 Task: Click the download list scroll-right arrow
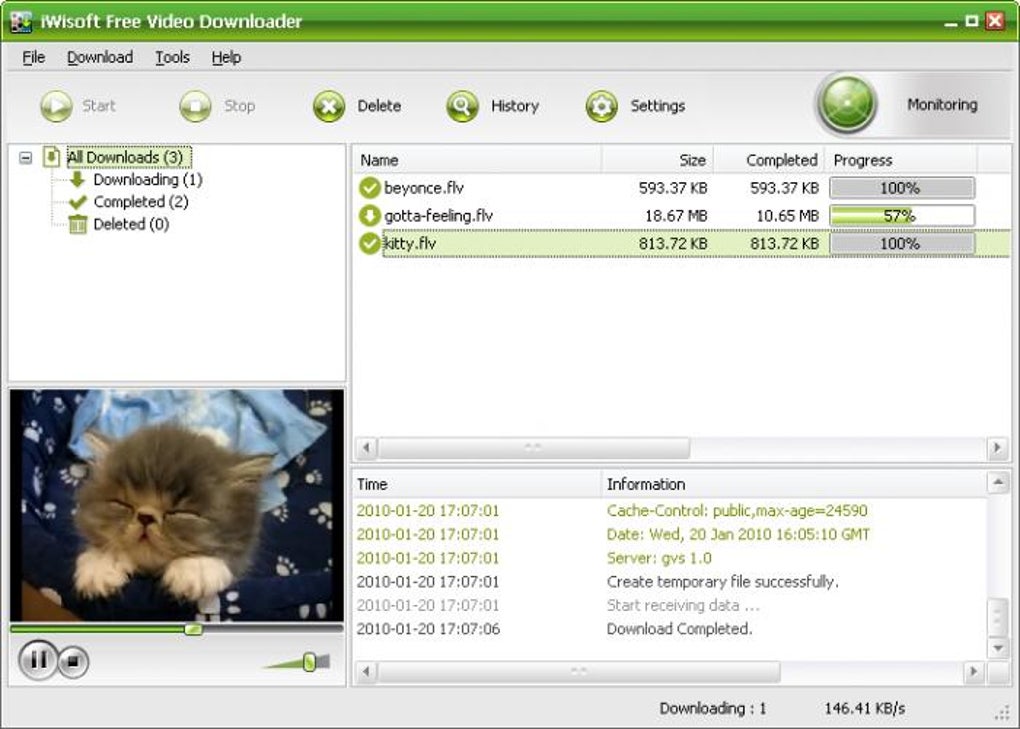[x=997, y=448]
